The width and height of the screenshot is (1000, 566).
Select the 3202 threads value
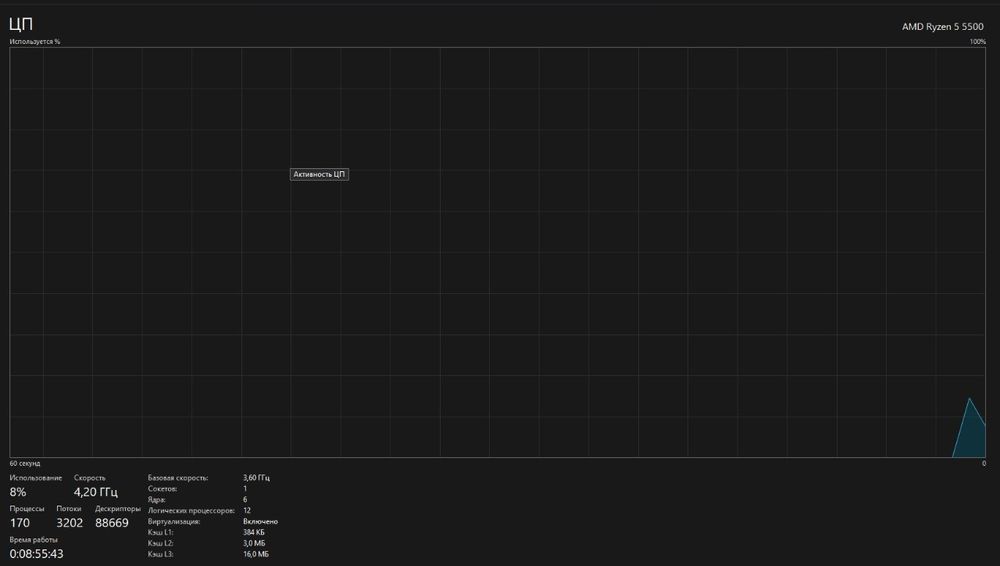tap(70, 523)
